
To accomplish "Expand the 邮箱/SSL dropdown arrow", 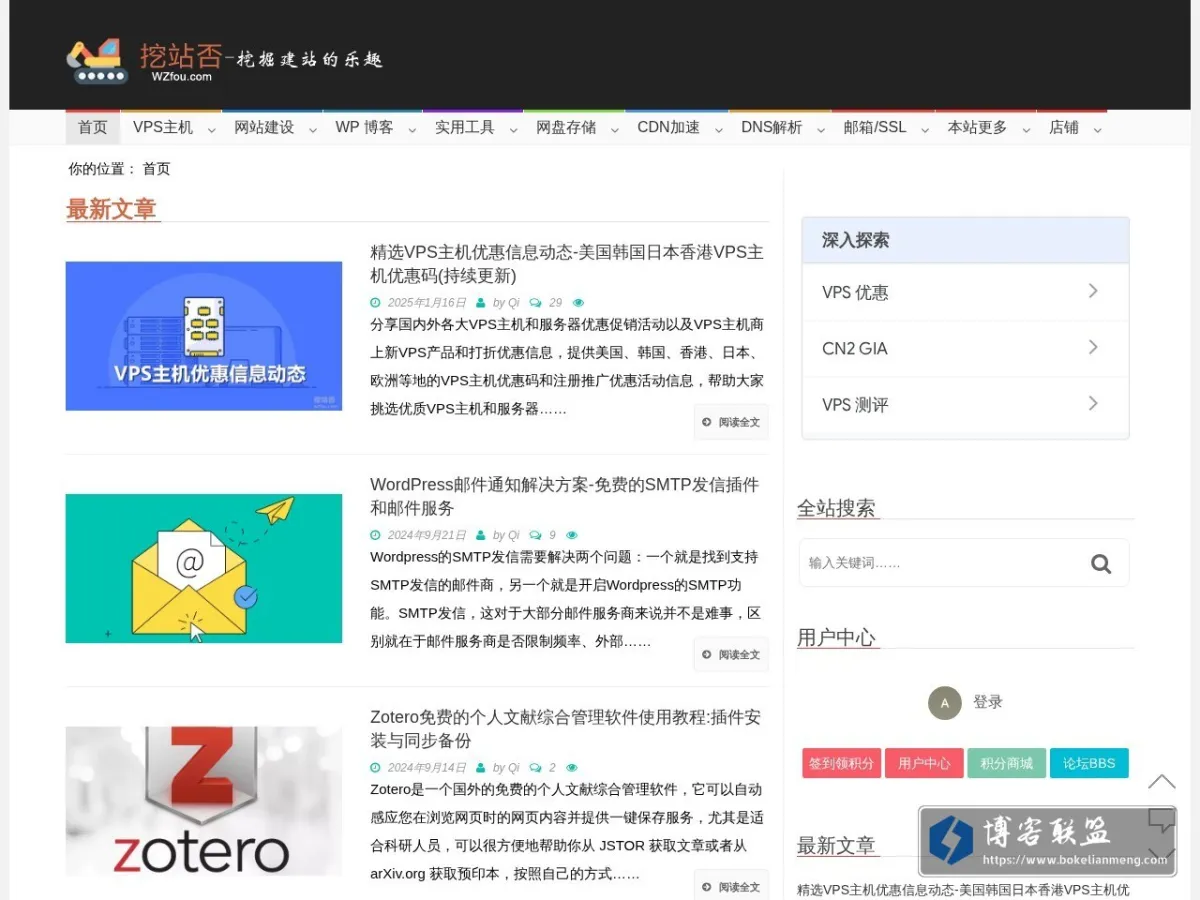I will click(x=925, y=130).
